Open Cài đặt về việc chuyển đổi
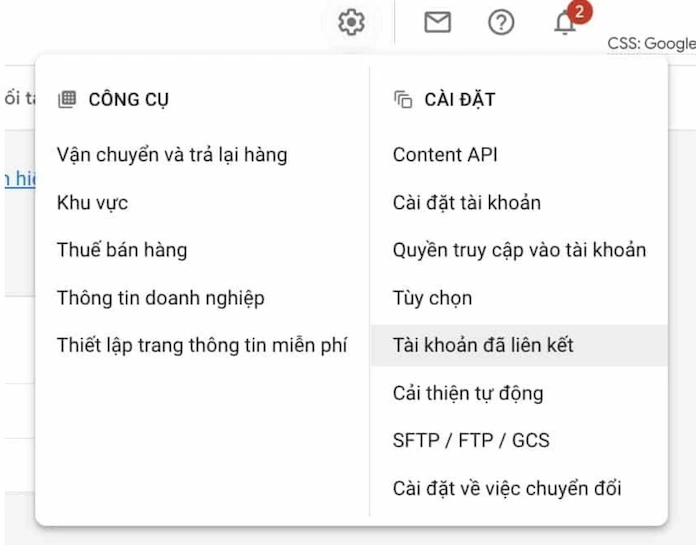The width and height of the screenshot is (700, 545). click(x=507, y=489)
